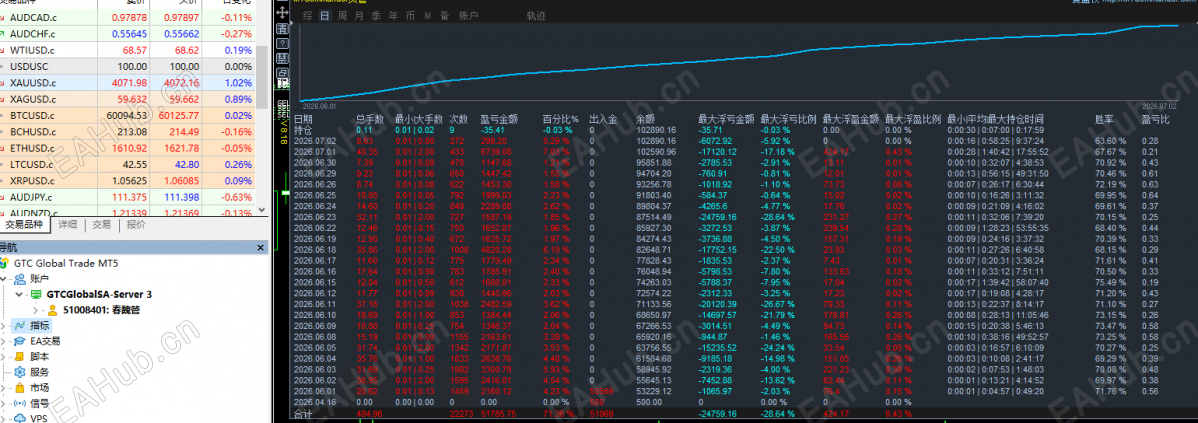Click the 最大浮亏金额 column header
Image resolution: width=1198 pixels, height=423 pixels.
727,119
